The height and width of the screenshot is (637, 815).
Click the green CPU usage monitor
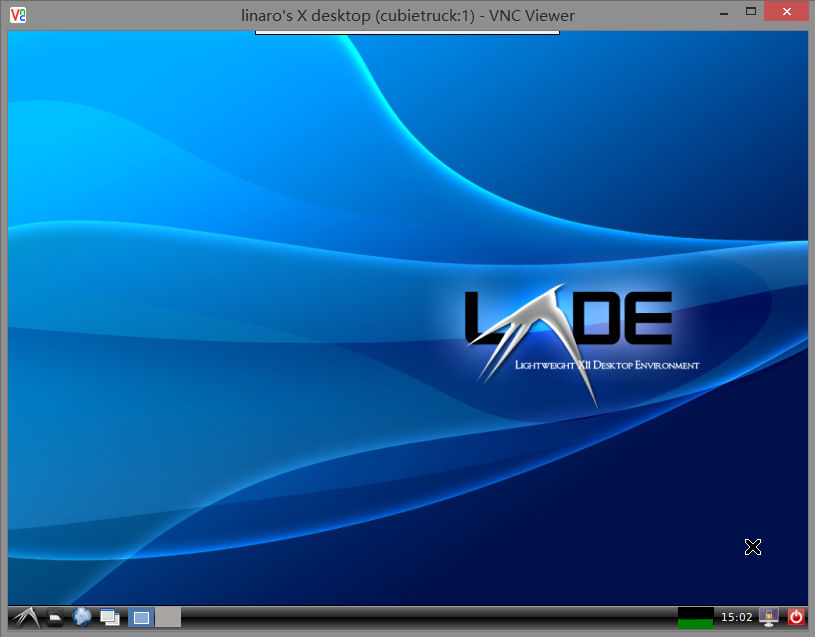(x=695, y=617)
